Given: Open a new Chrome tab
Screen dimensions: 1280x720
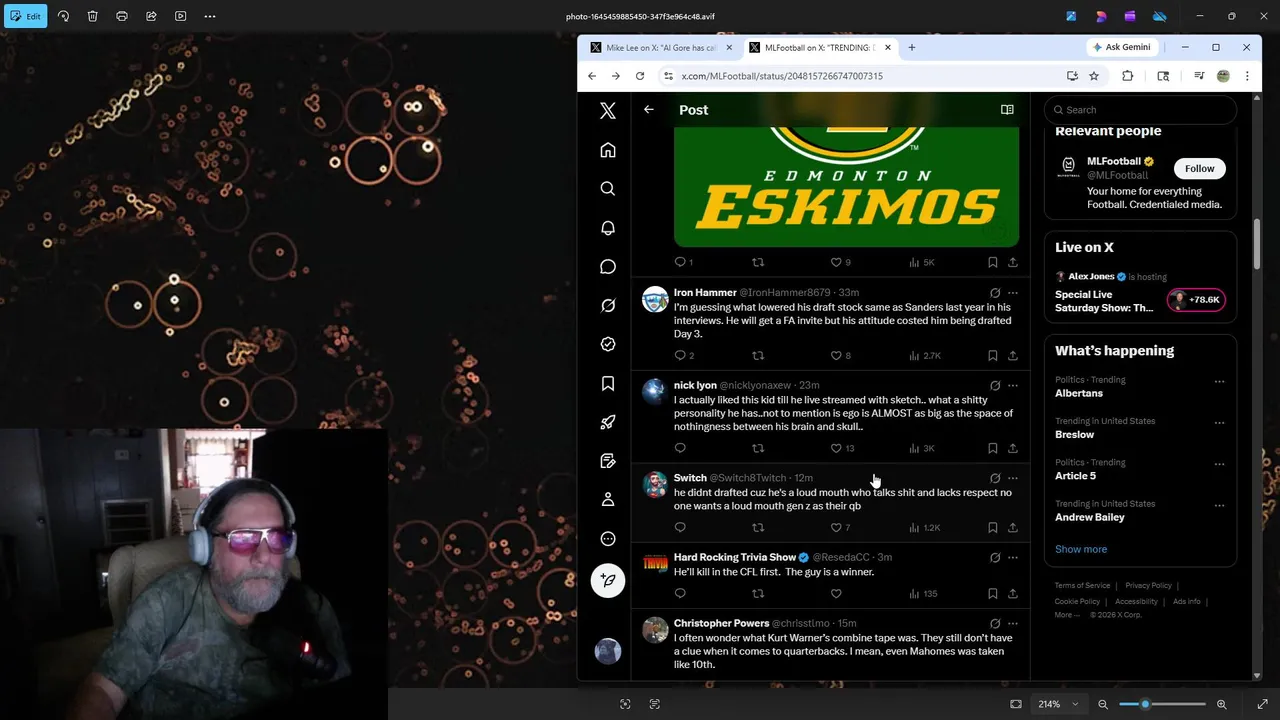Looking at the screenshot, I should 911,47.
